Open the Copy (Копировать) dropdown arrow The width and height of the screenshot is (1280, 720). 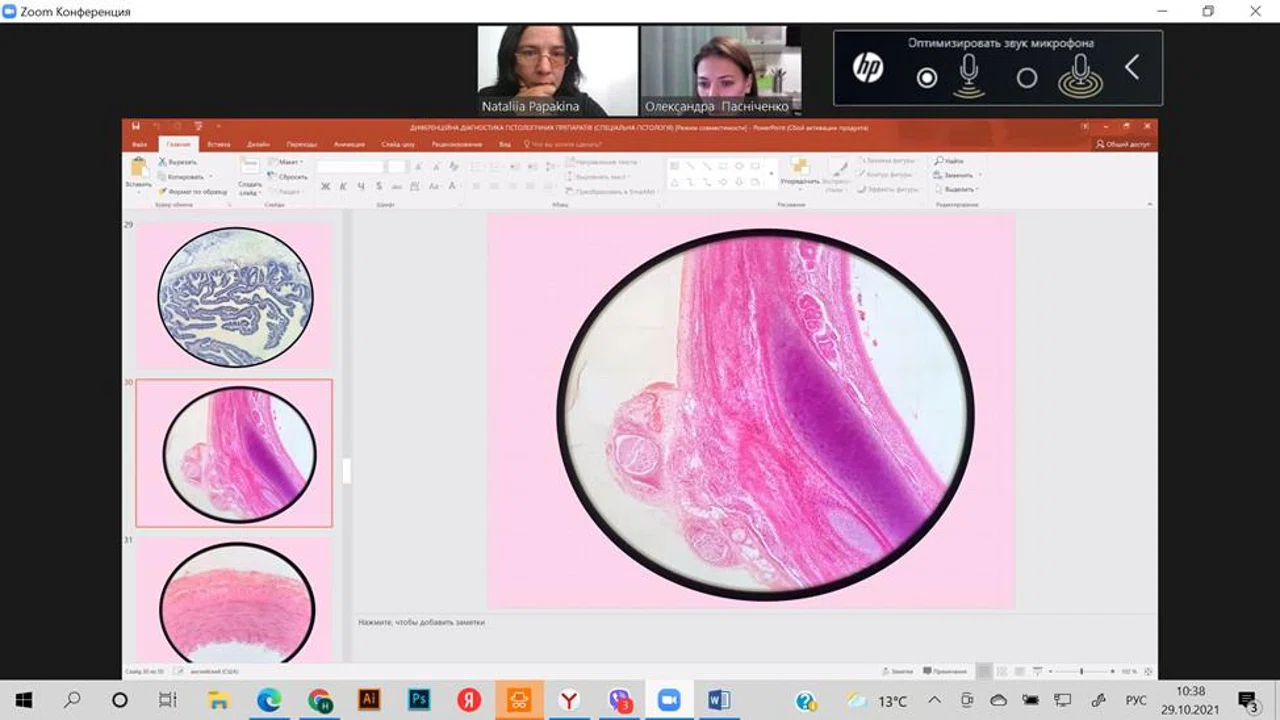click(210, 177)
